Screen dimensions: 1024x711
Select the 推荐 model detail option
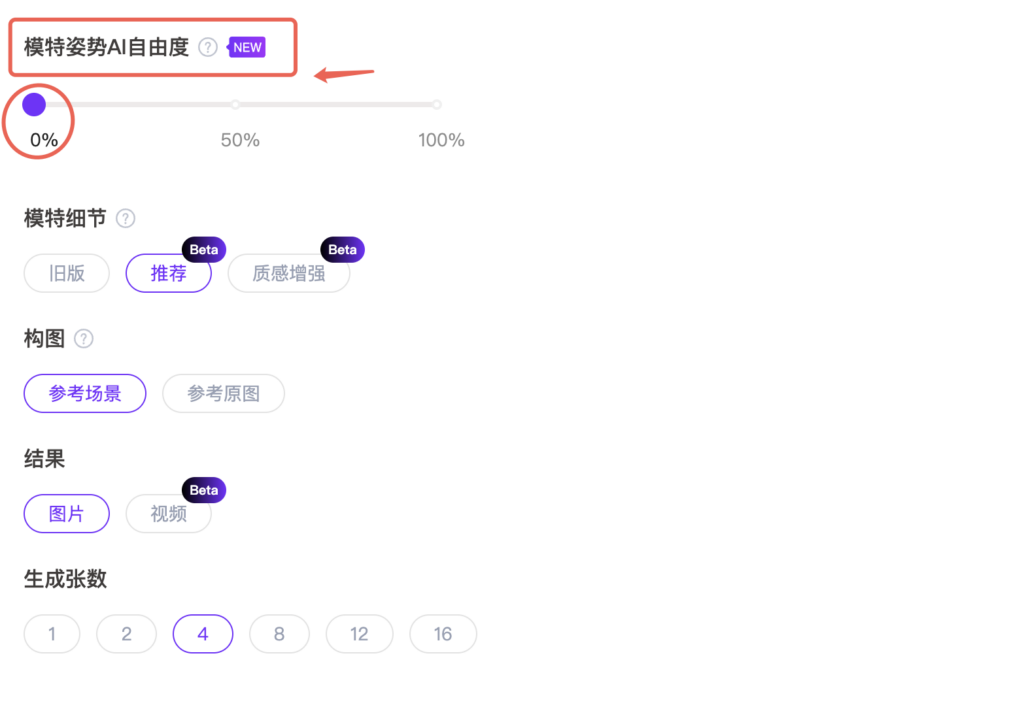pyautogui.click(x=168, y=273)
